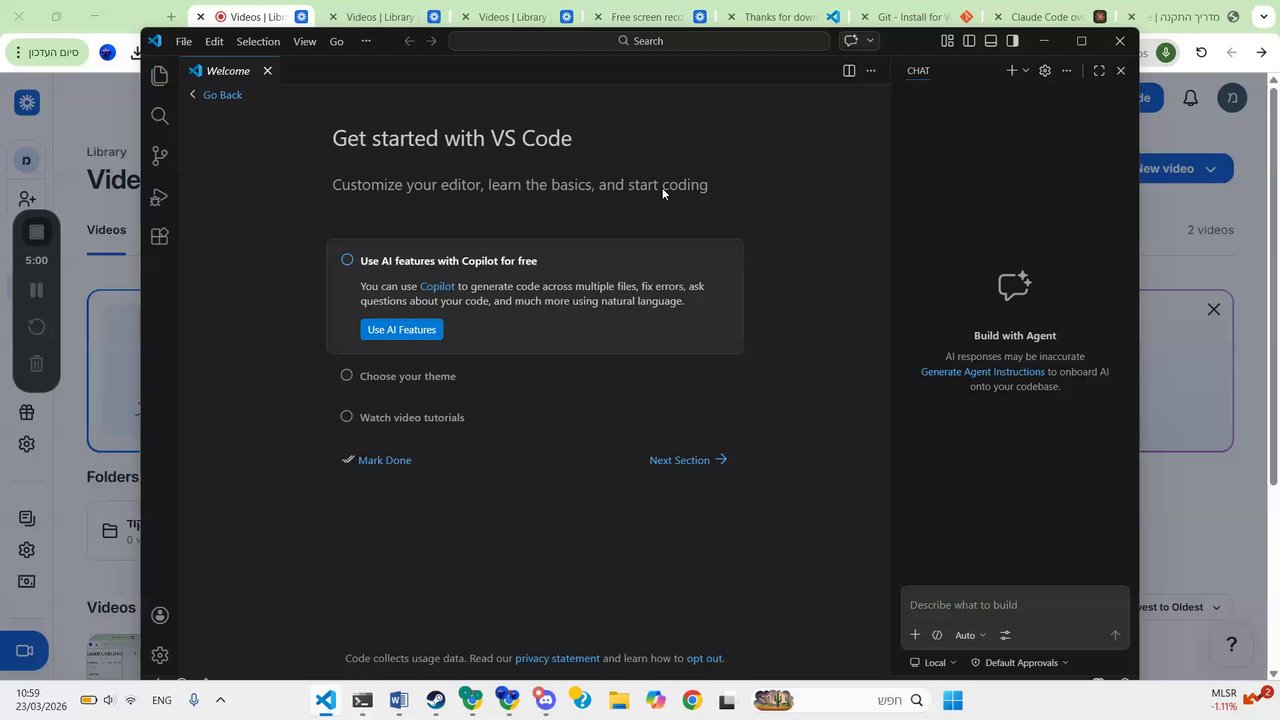
Task: Show more menu items via ellipsis
Action: 366,41
